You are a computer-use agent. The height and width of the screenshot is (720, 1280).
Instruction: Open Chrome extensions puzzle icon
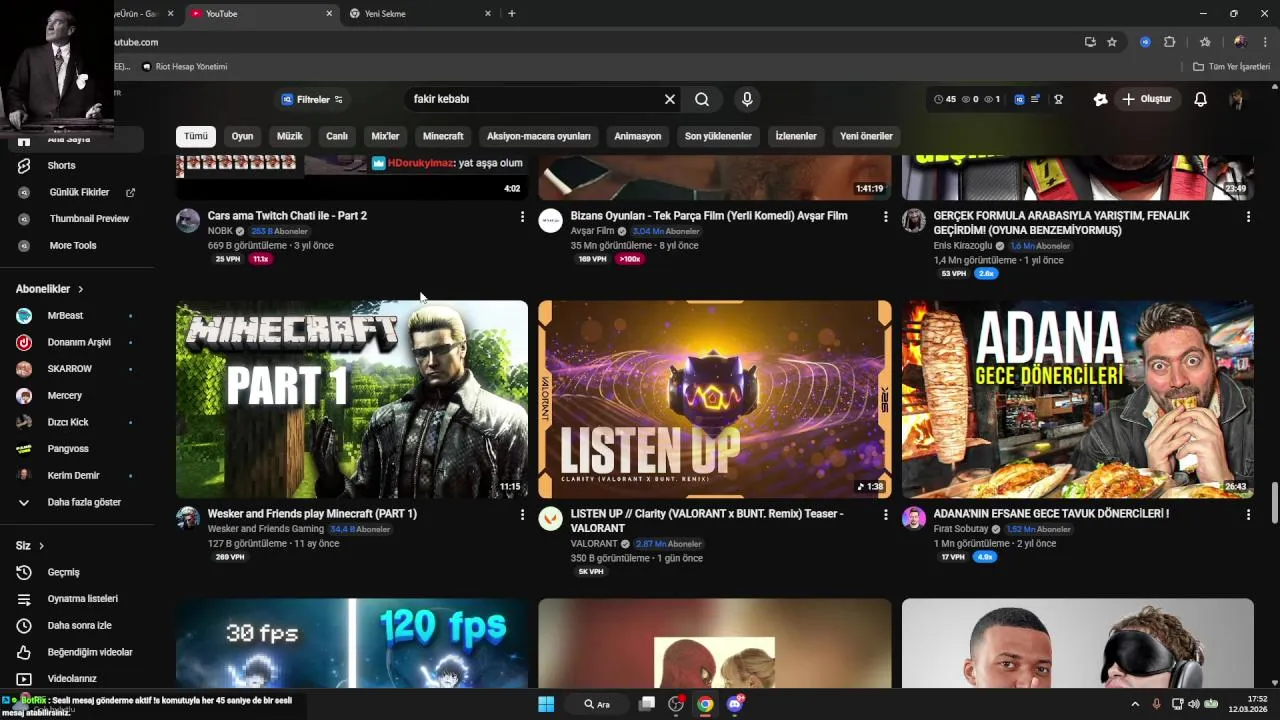[x=1169, y=42]
